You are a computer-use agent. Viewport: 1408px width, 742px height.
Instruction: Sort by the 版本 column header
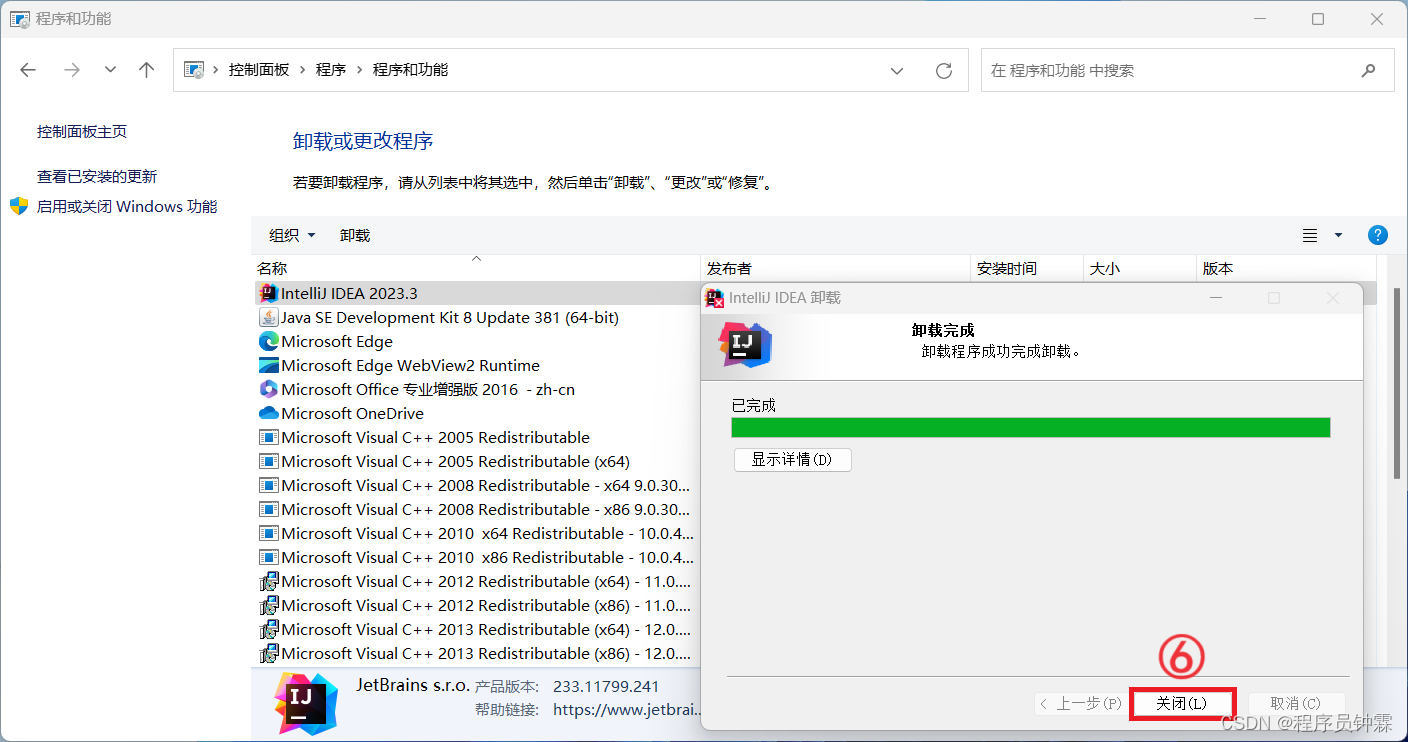(1286, 268)
